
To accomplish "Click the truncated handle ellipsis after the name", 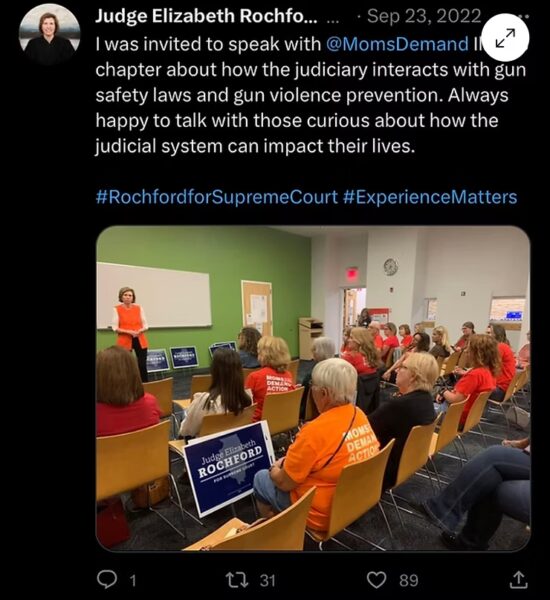I will click(333, 19).
